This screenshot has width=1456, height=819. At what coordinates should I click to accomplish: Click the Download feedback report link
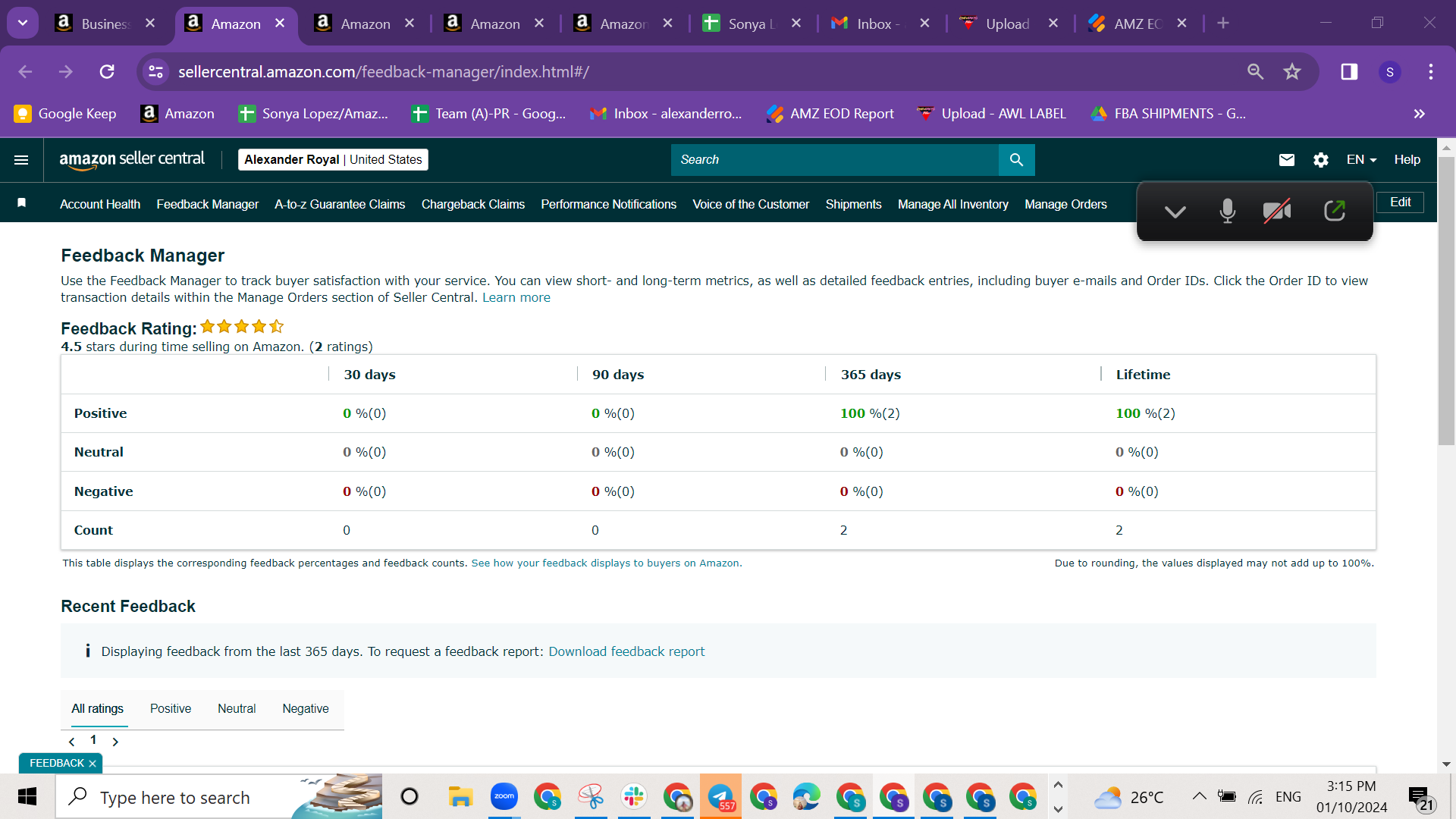coord(626,651)
